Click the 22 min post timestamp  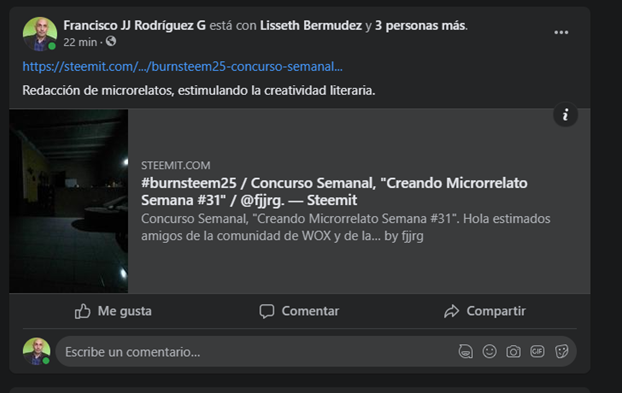[80, 42]
